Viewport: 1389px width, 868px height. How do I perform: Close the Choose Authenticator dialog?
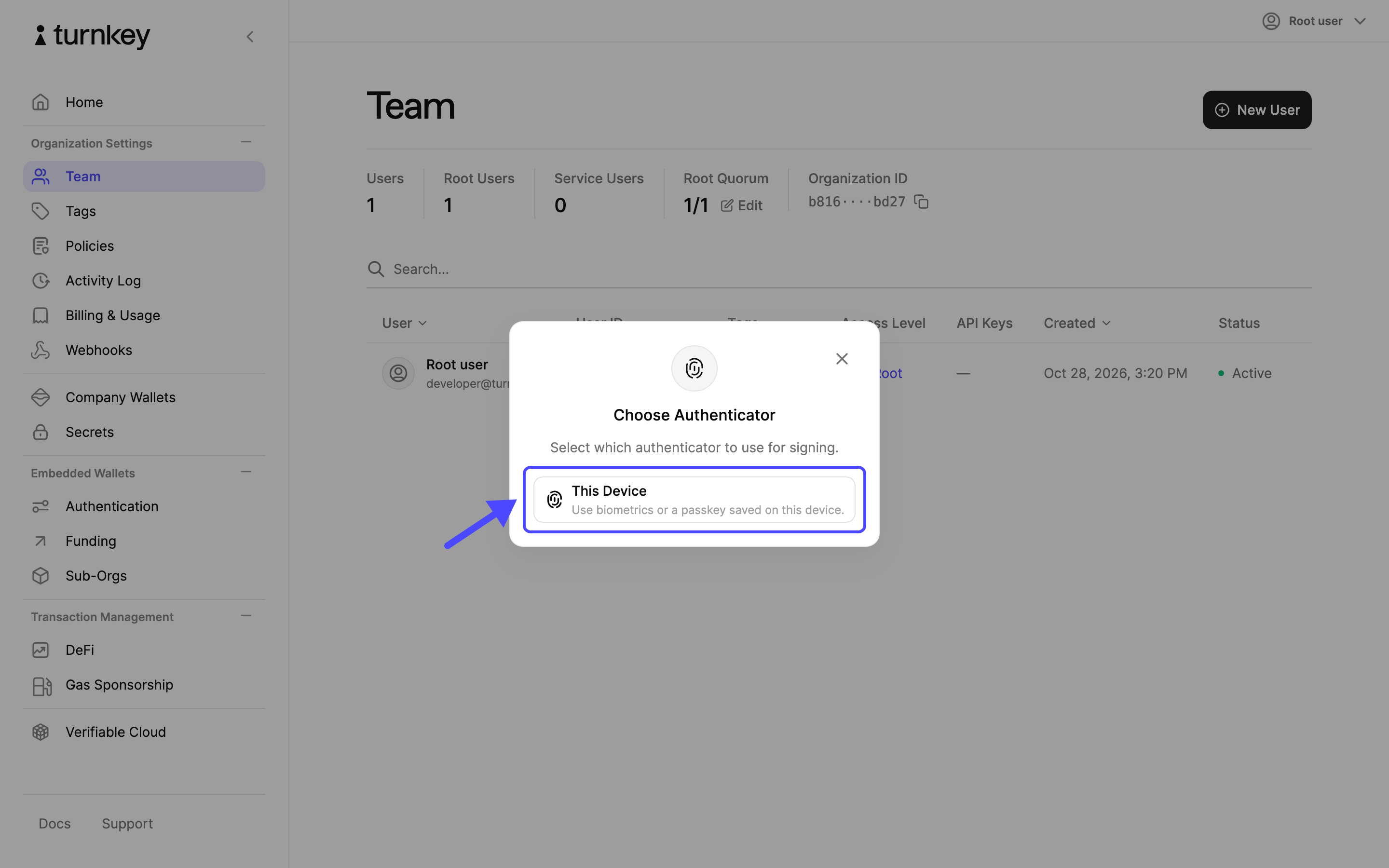(x=842, y=359)
